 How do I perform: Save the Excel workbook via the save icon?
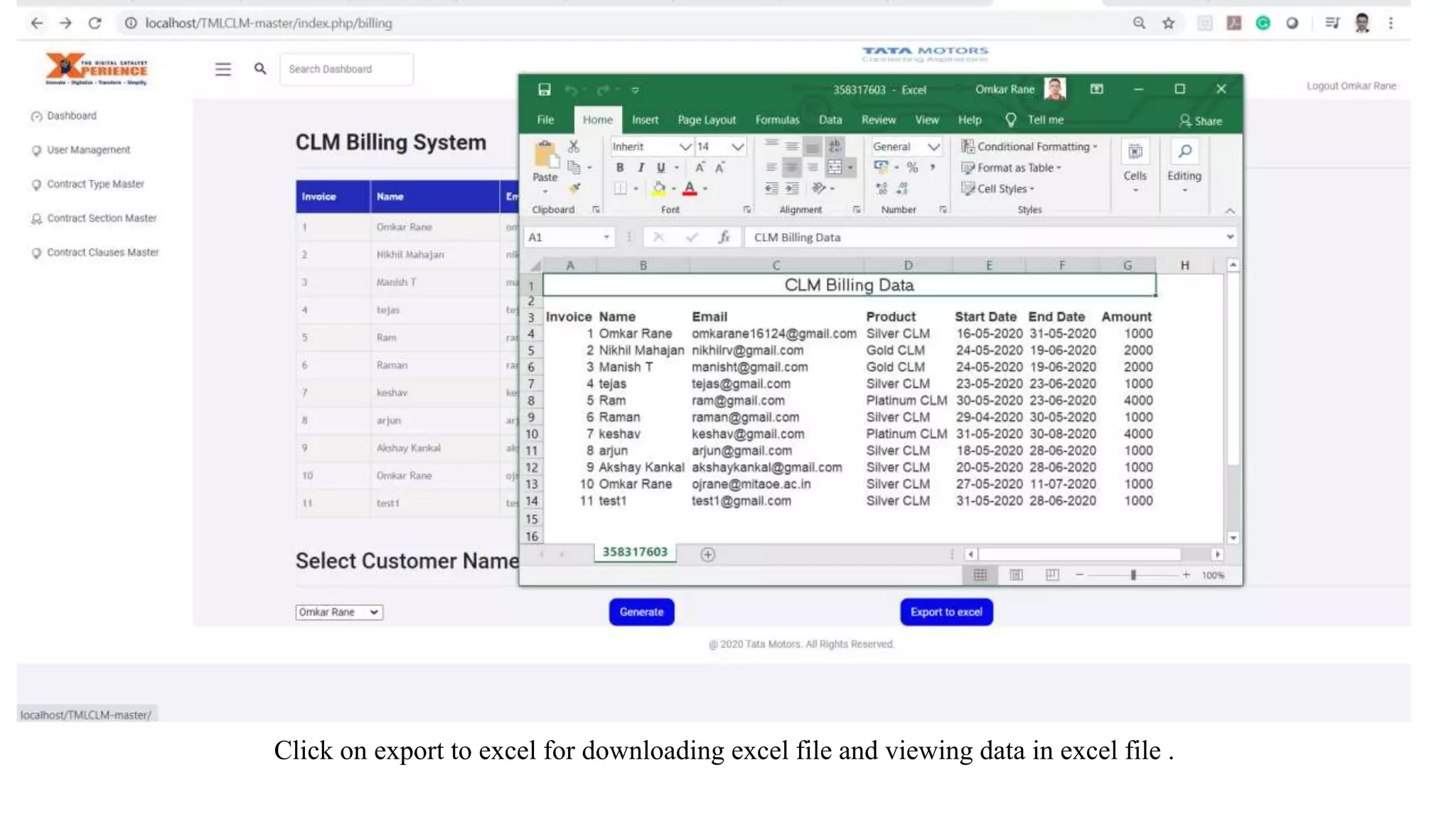click(544, 90)
